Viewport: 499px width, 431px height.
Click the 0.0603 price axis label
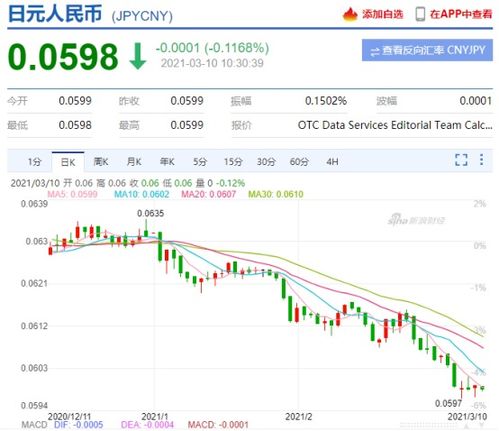34,368
